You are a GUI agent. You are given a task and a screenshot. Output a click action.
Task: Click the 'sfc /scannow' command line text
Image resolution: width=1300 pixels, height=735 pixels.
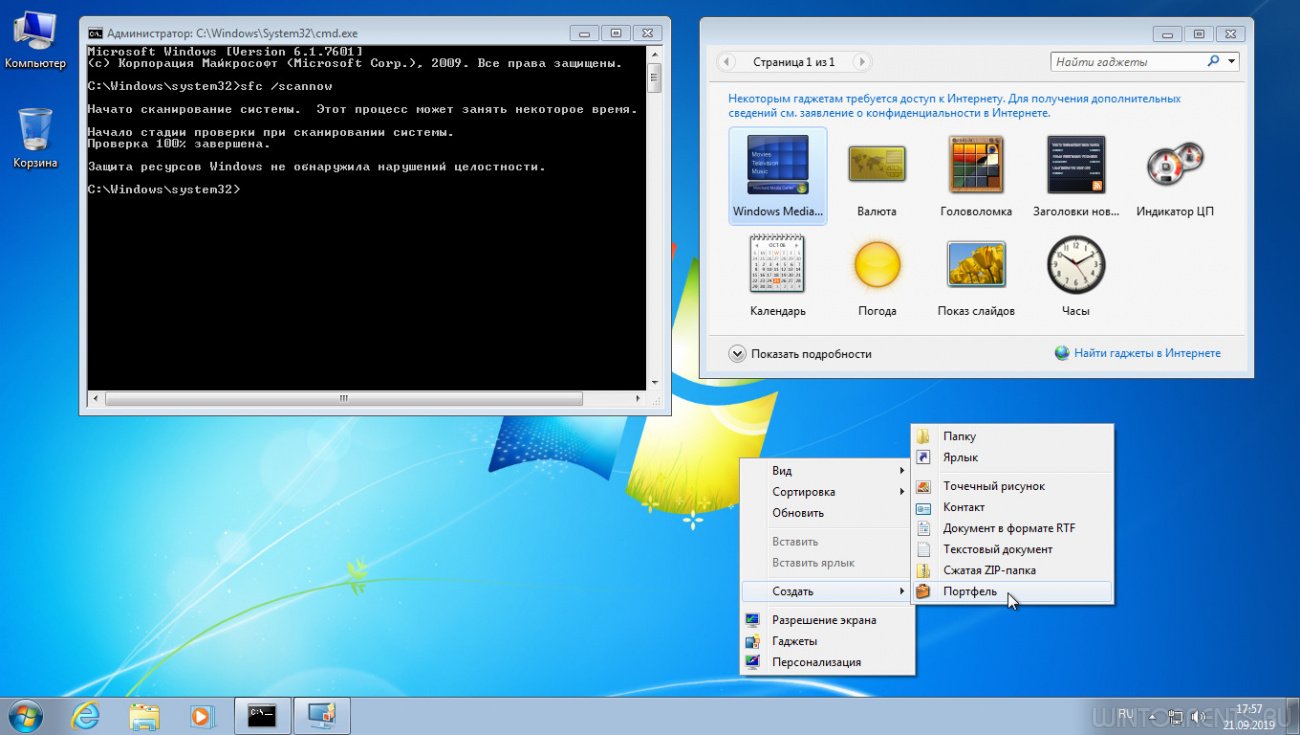285,86
